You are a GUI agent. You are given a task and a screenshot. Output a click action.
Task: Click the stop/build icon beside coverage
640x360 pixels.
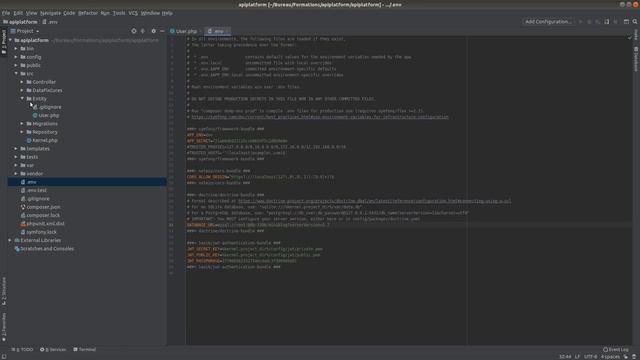coord(607,22)
